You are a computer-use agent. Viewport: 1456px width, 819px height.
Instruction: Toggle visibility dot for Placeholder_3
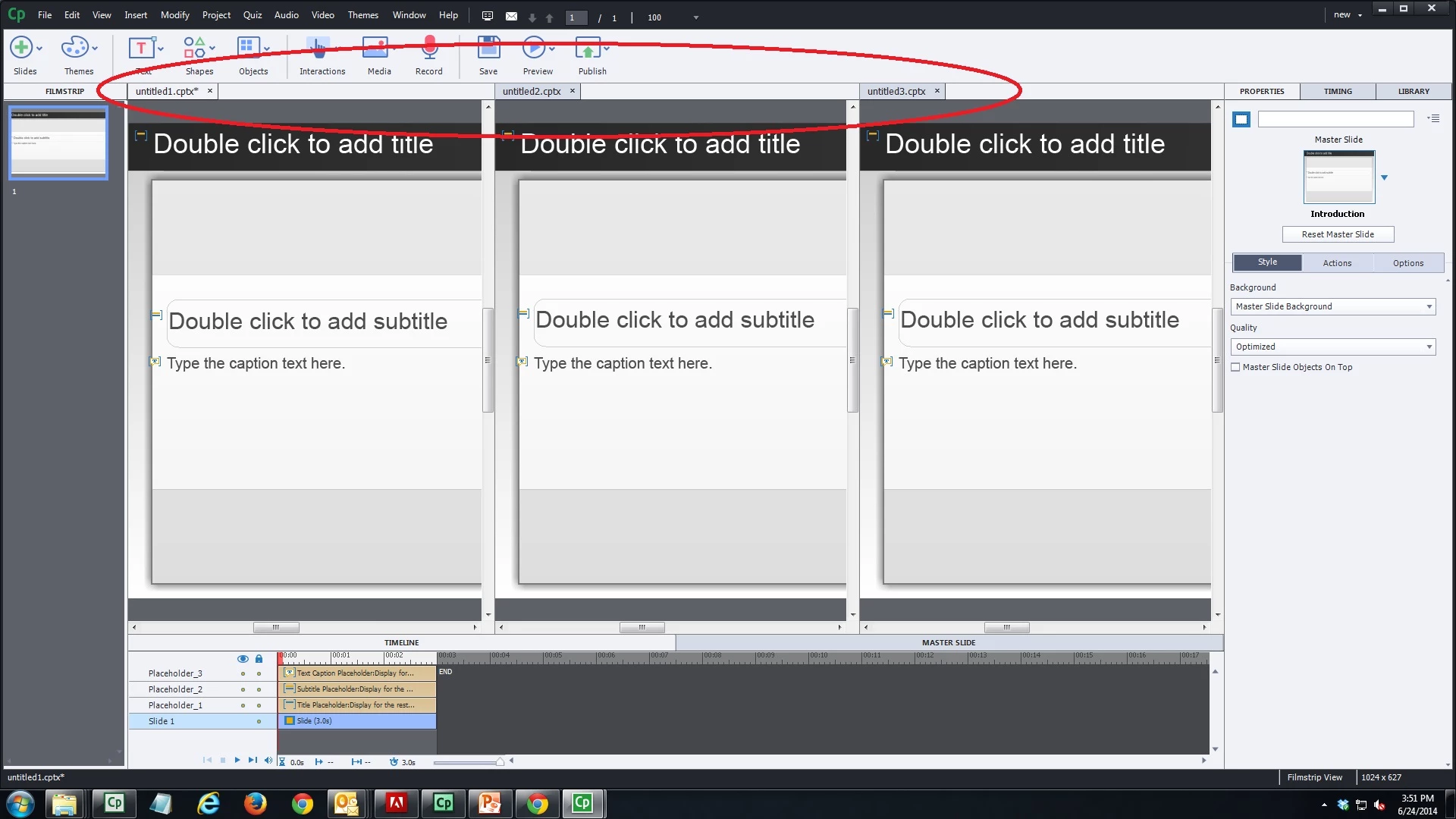coord(243,673)
